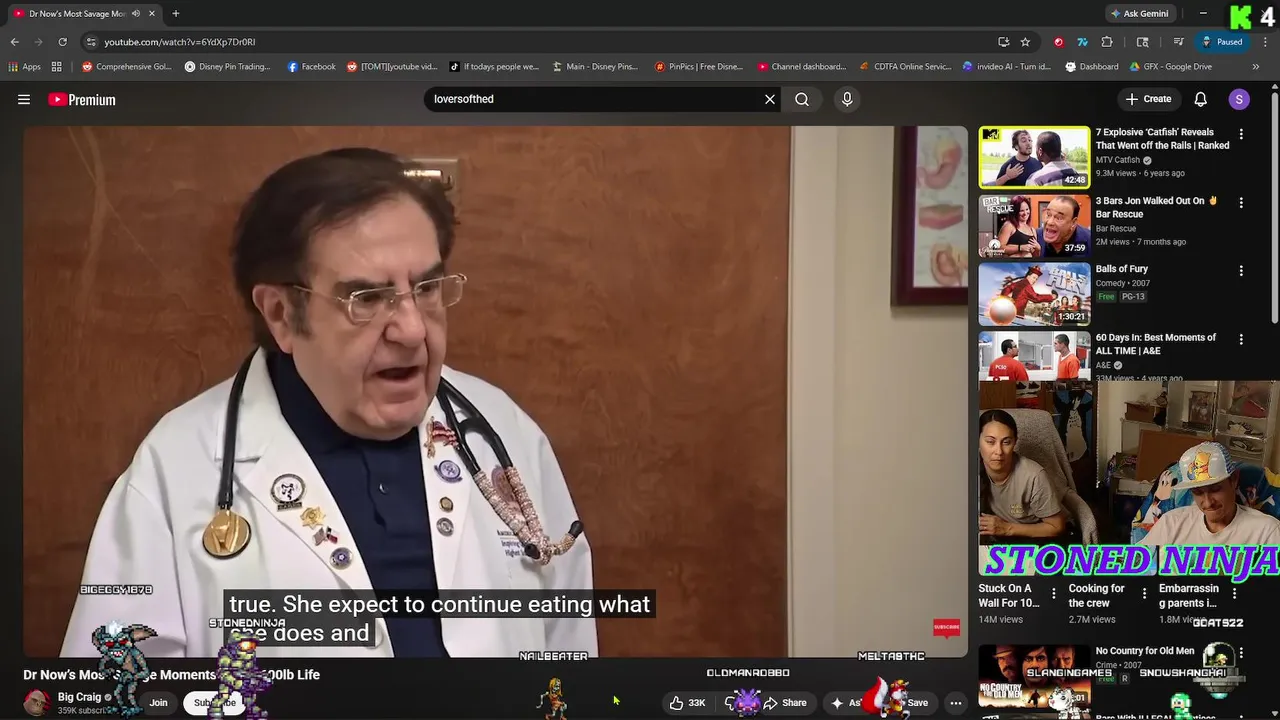The width and height of the screenshot is (1280, 720).
Task: Open options menu for Embarrassing parents video
Action: point(1234,593)
